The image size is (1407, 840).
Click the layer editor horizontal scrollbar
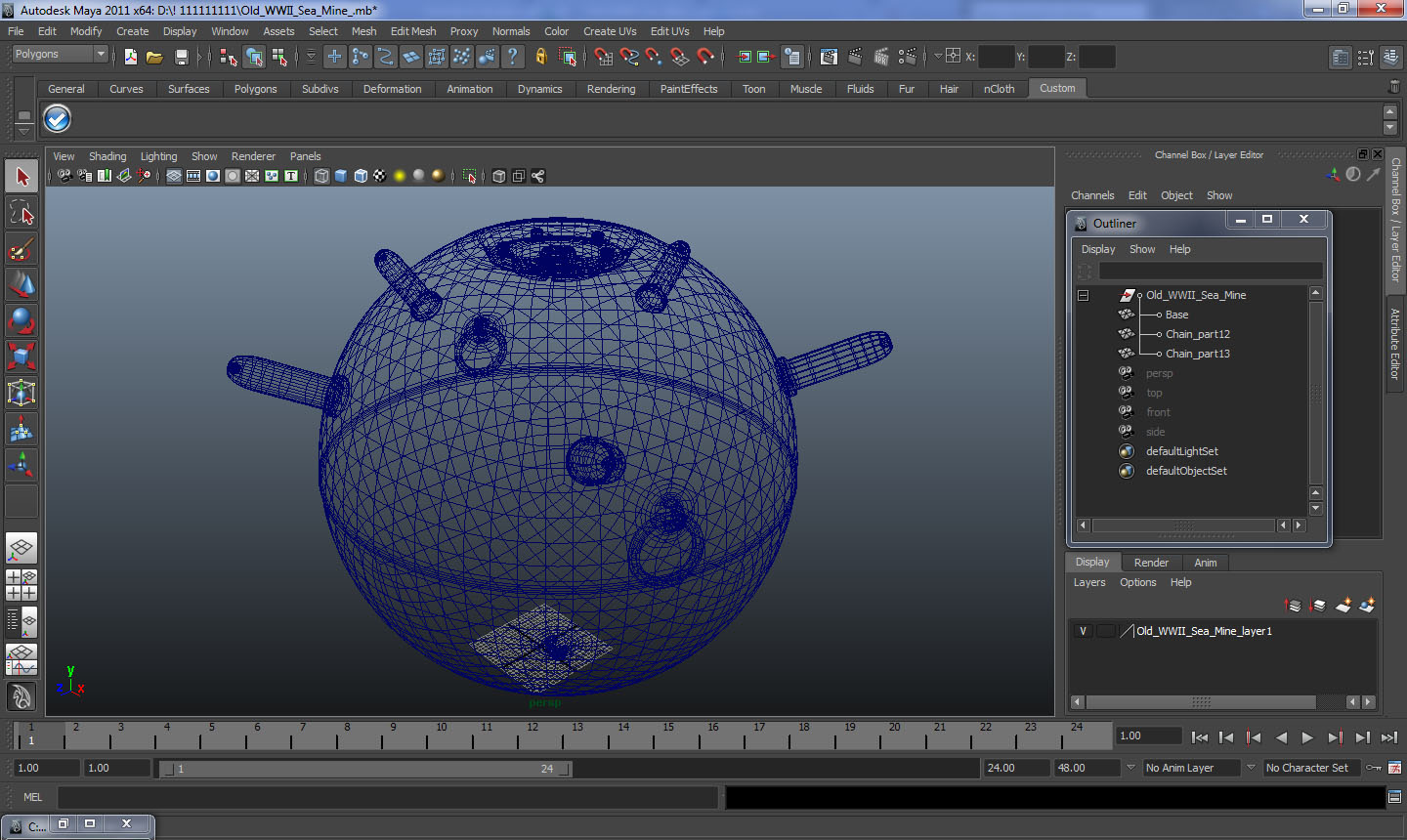1201,702
